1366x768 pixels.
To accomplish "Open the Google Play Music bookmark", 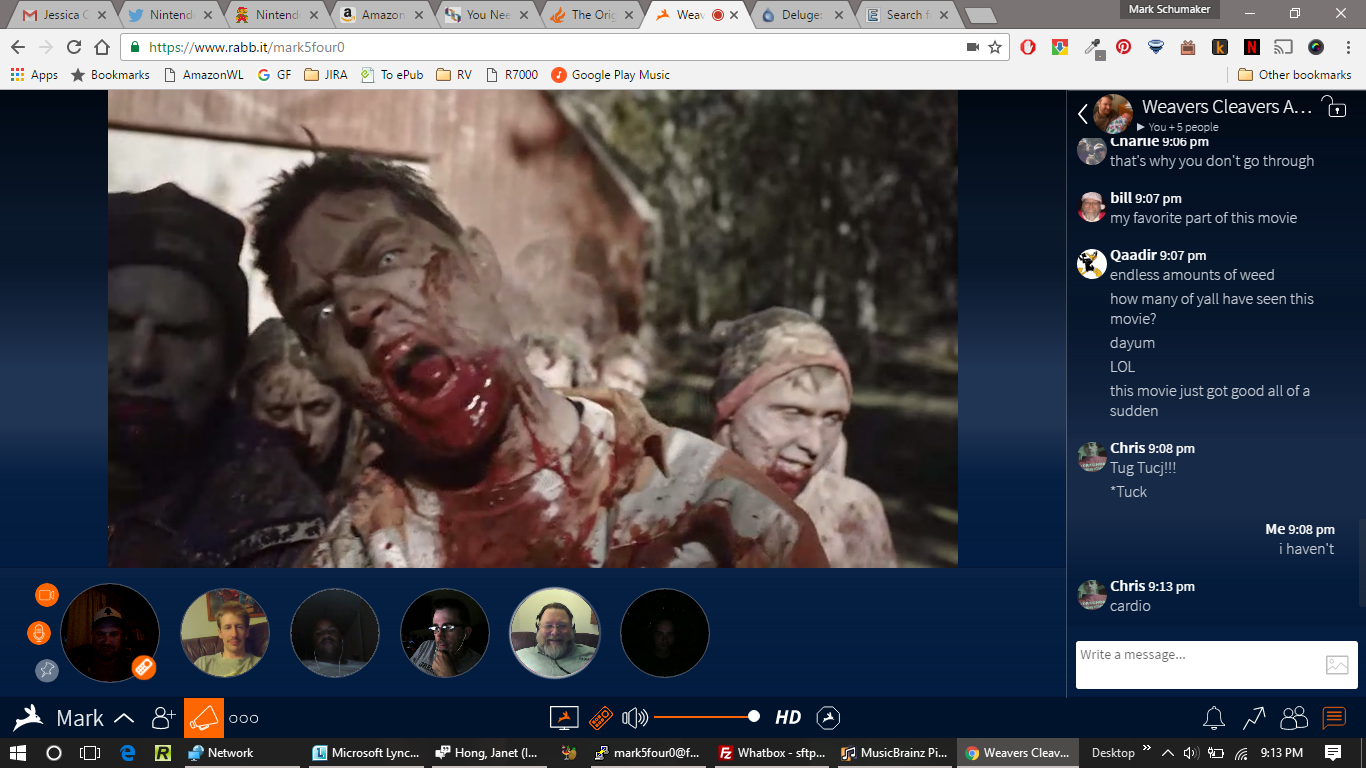I will [610, 75].
